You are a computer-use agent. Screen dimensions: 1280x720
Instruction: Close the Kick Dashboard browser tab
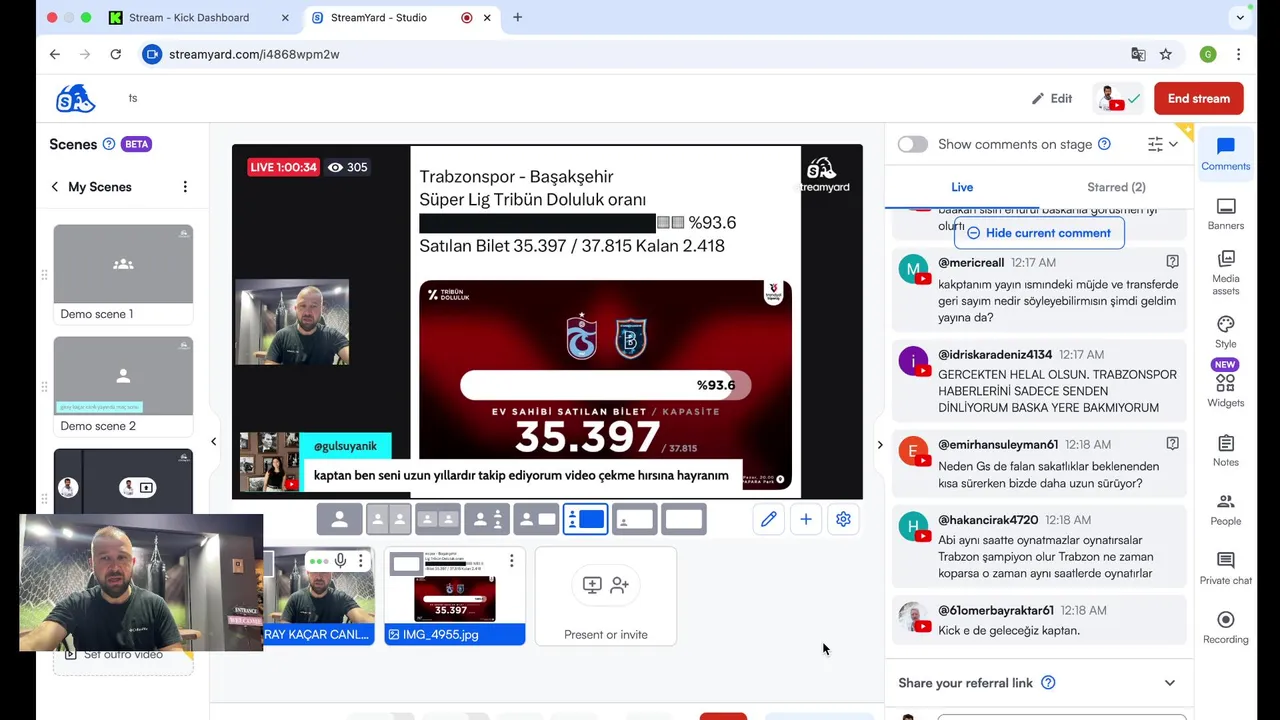(x=285, y=18)
